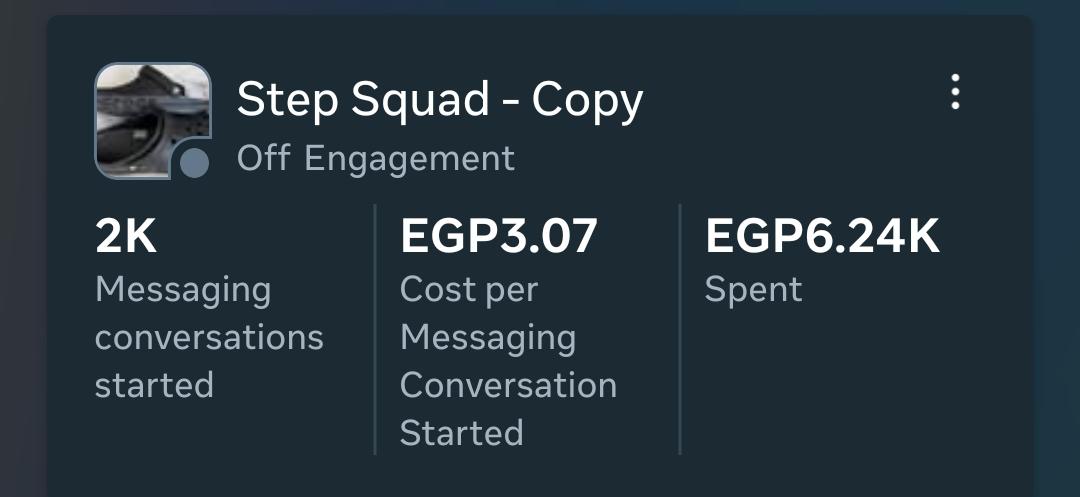Click the capitalized Started word in cost column
This screenshot has width=1080, height=497.
(x=461, y=433)
